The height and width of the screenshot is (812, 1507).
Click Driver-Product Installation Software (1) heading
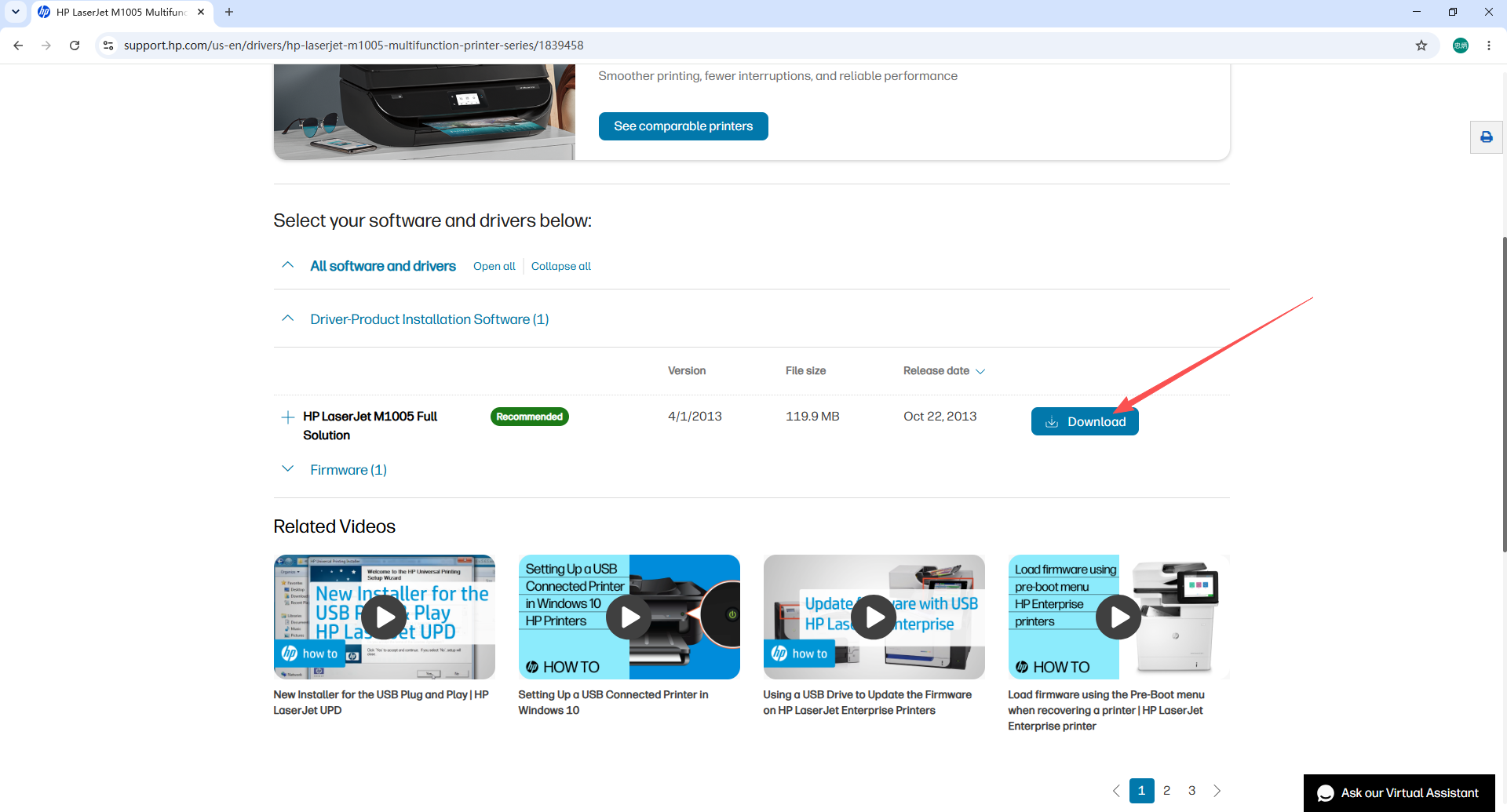[x=429, y=319]
